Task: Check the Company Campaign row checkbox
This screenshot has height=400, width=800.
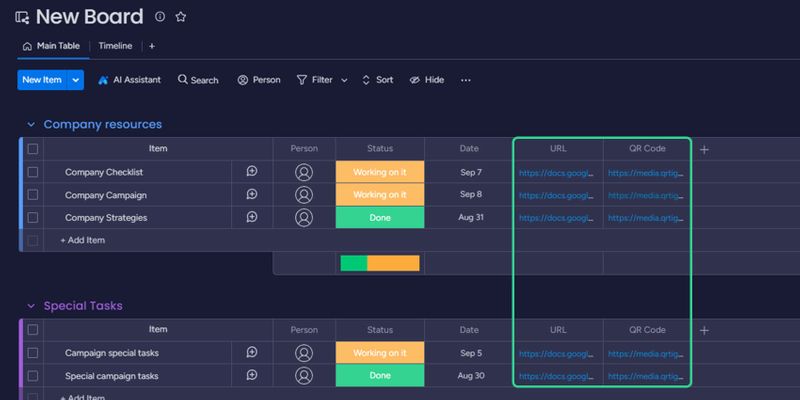Action: (x=33, y=195)
